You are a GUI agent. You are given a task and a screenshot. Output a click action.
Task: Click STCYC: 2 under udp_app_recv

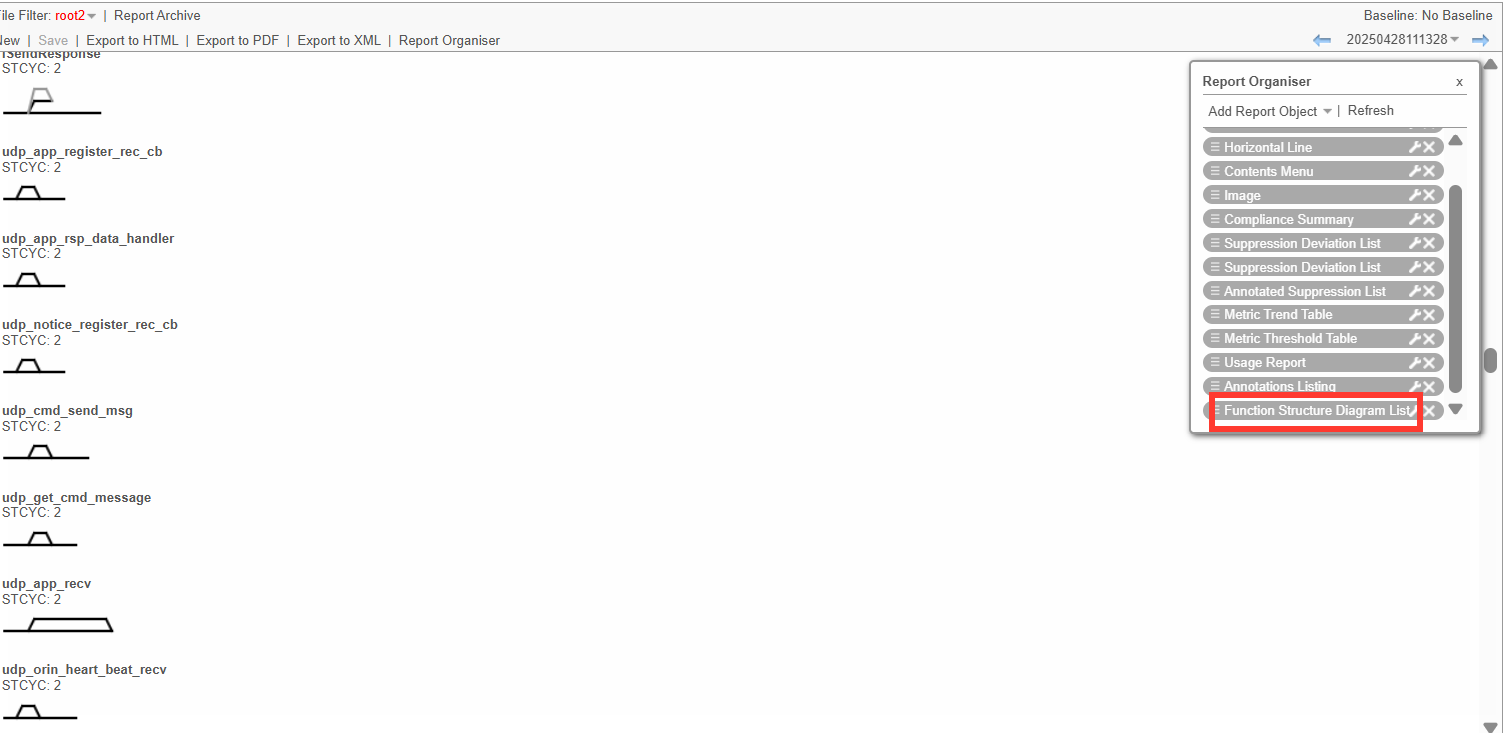click(x=31, y=599)
